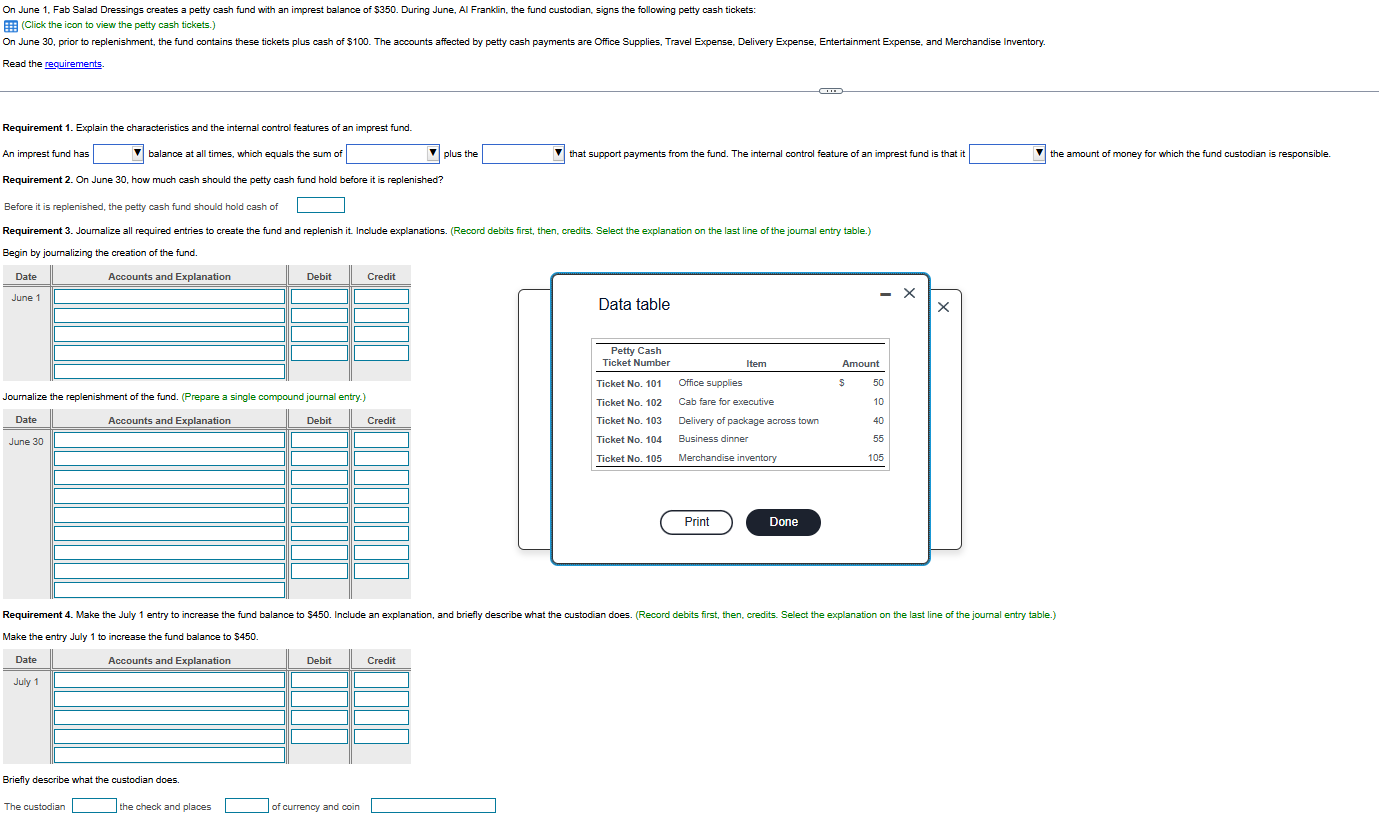Click the first June 1 Accounts and Explanation field

[169, 296]
